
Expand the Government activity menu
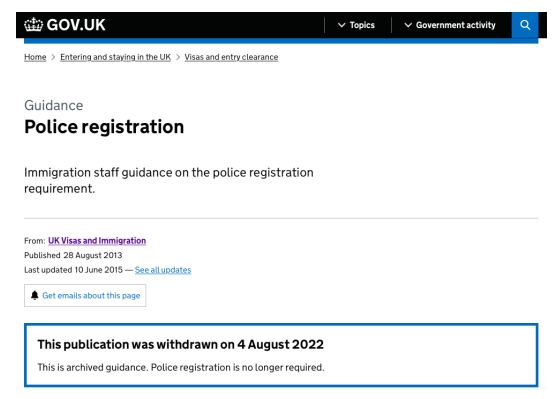[450, 25]
